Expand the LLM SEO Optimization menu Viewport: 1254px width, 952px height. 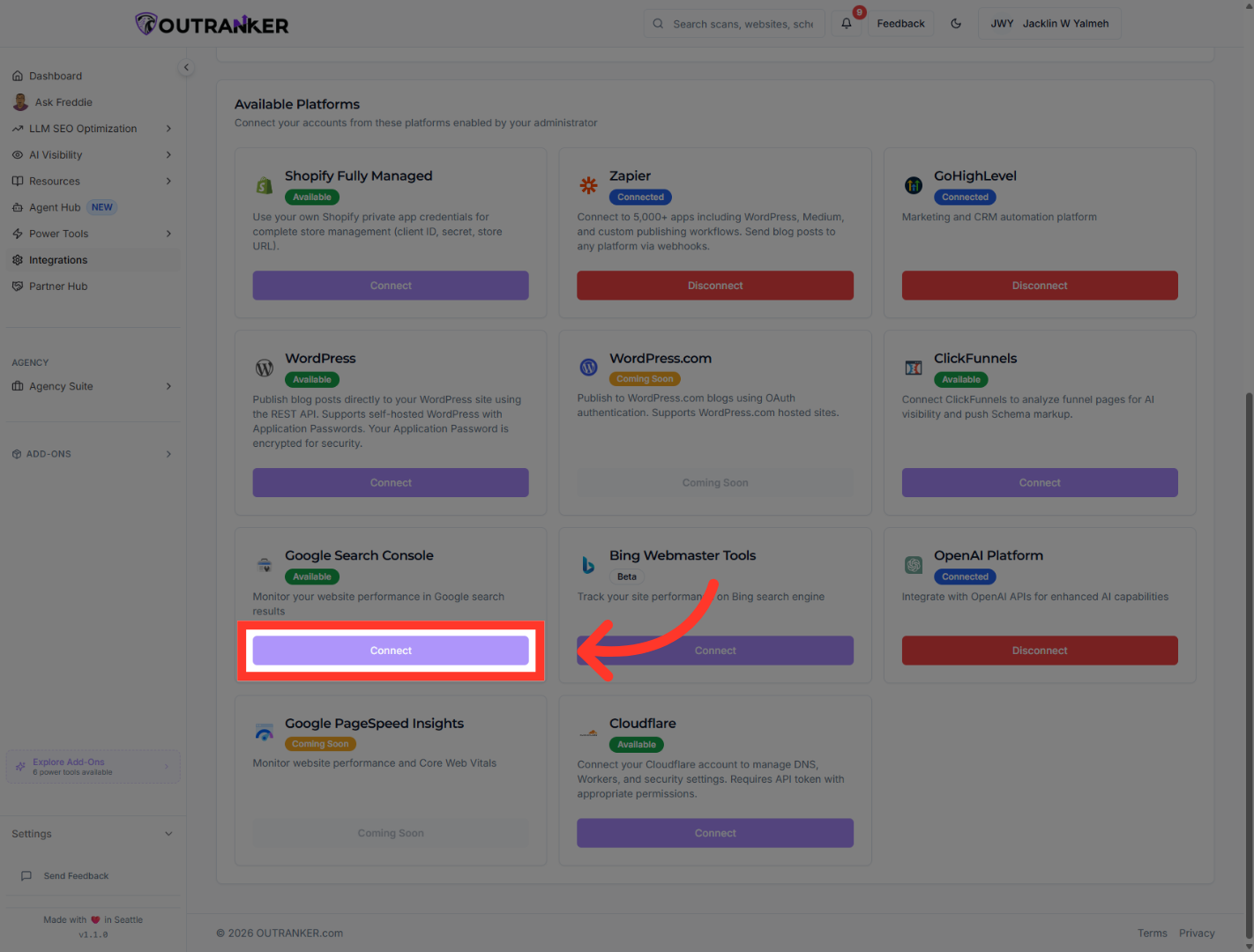tap(92, 129)
